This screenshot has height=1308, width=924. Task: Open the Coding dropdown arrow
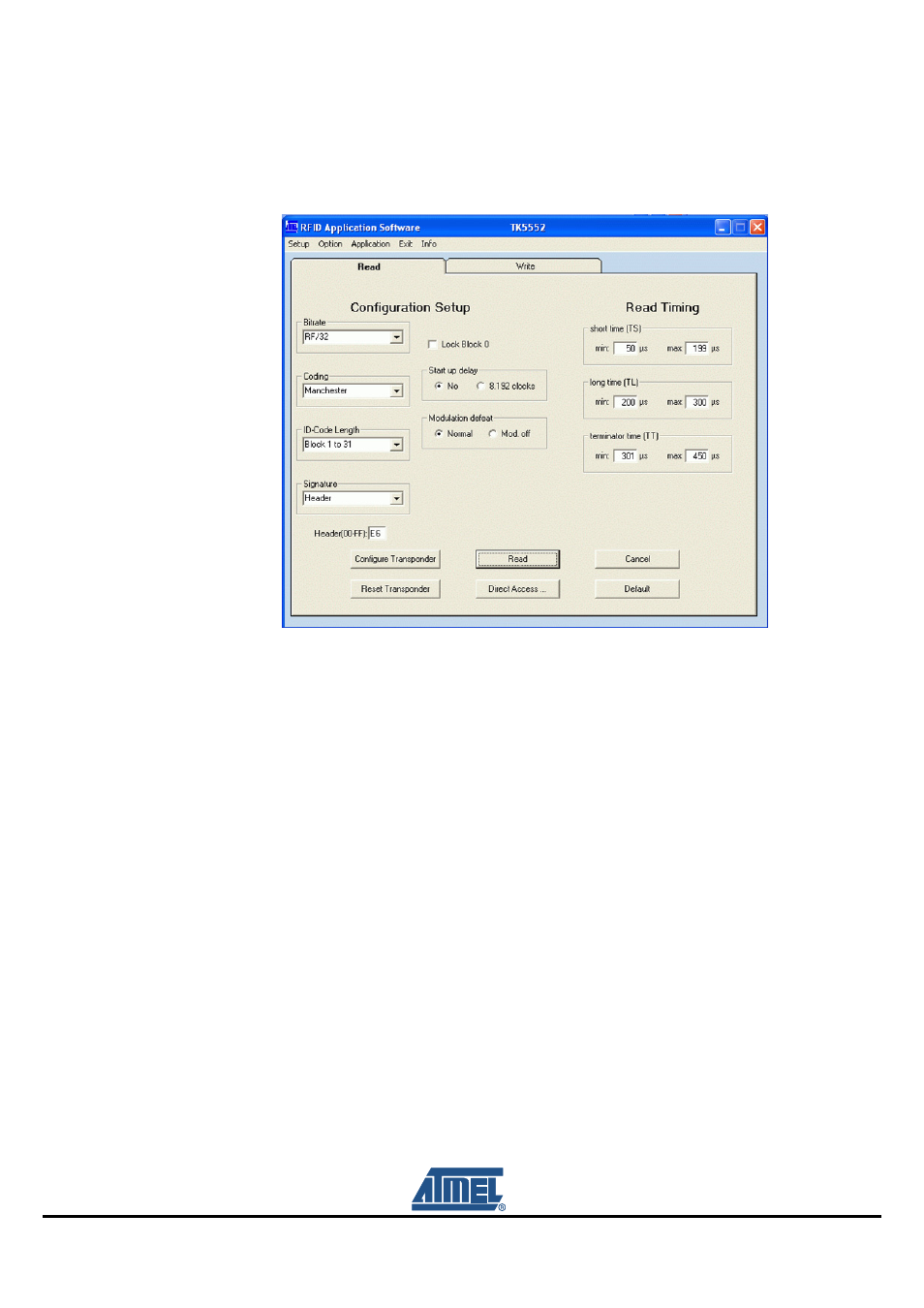point(396,390)
